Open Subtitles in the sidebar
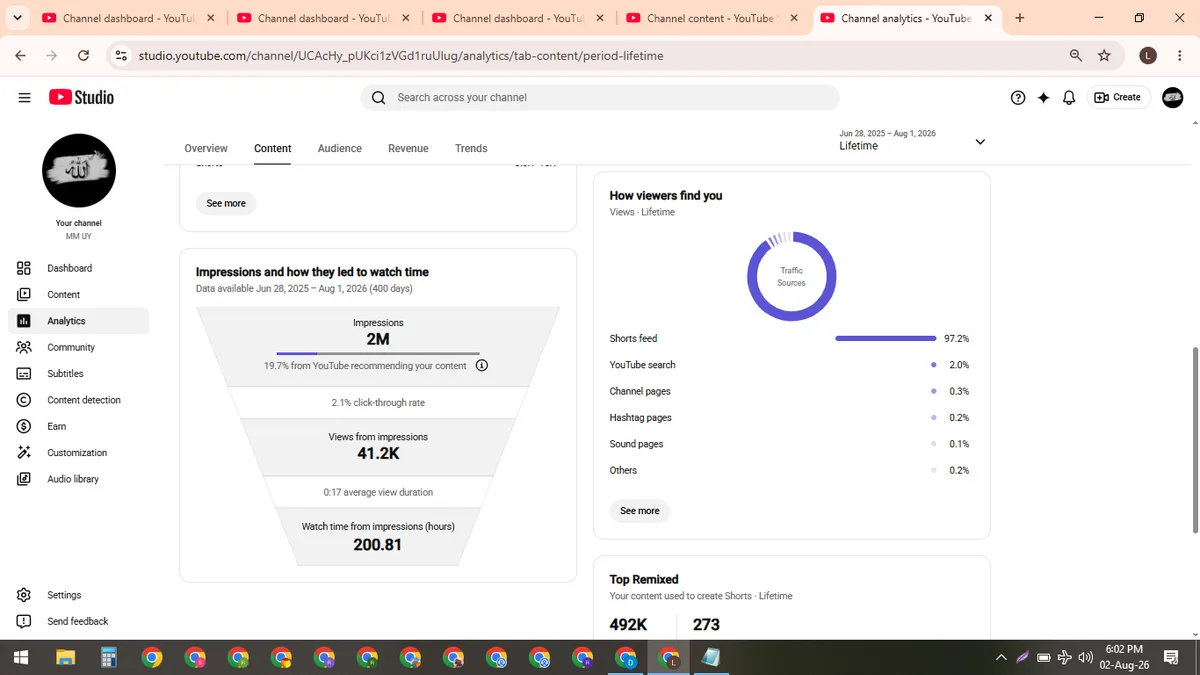Image resolution: width=1200 pixels, height=675 pixels. coord(78,373)
